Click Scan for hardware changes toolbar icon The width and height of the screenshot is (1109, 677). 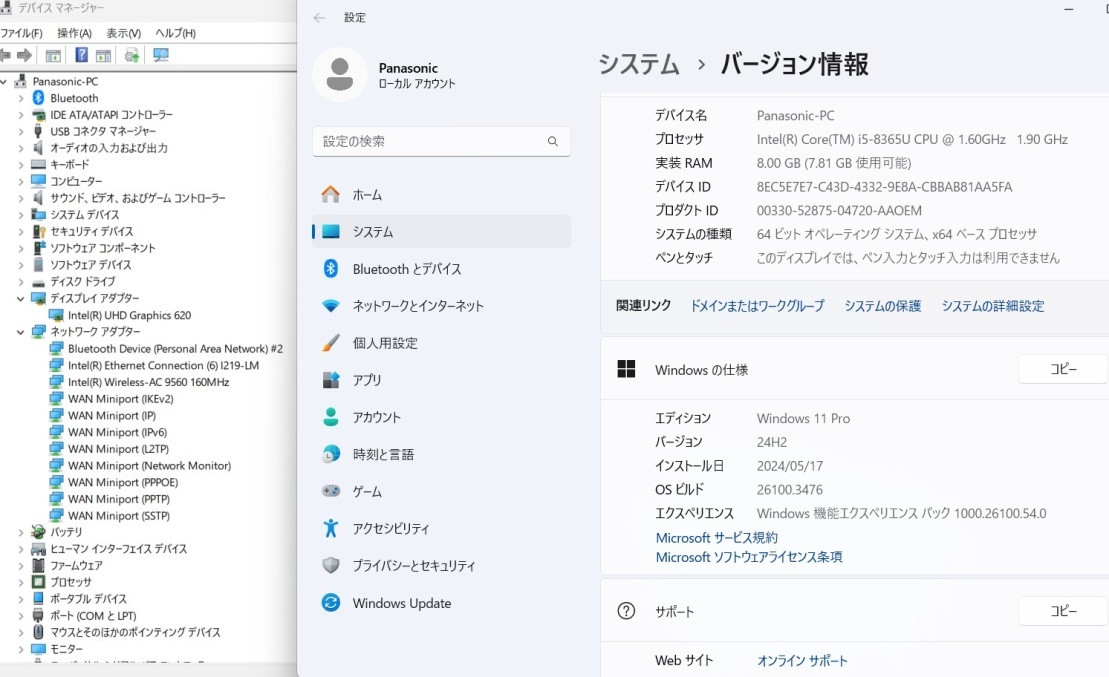132,55
